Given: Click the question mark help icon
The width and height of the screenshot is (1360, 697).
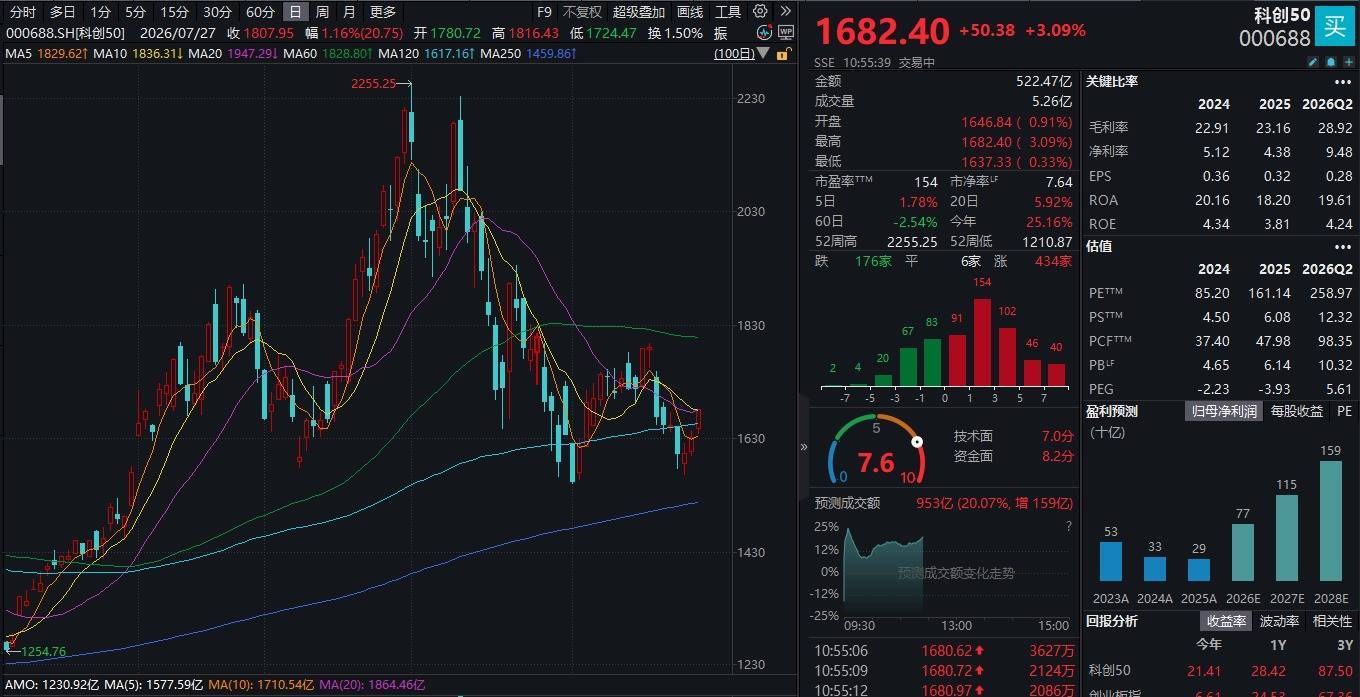Looking at the screenshot, I should click(1068, 526).
